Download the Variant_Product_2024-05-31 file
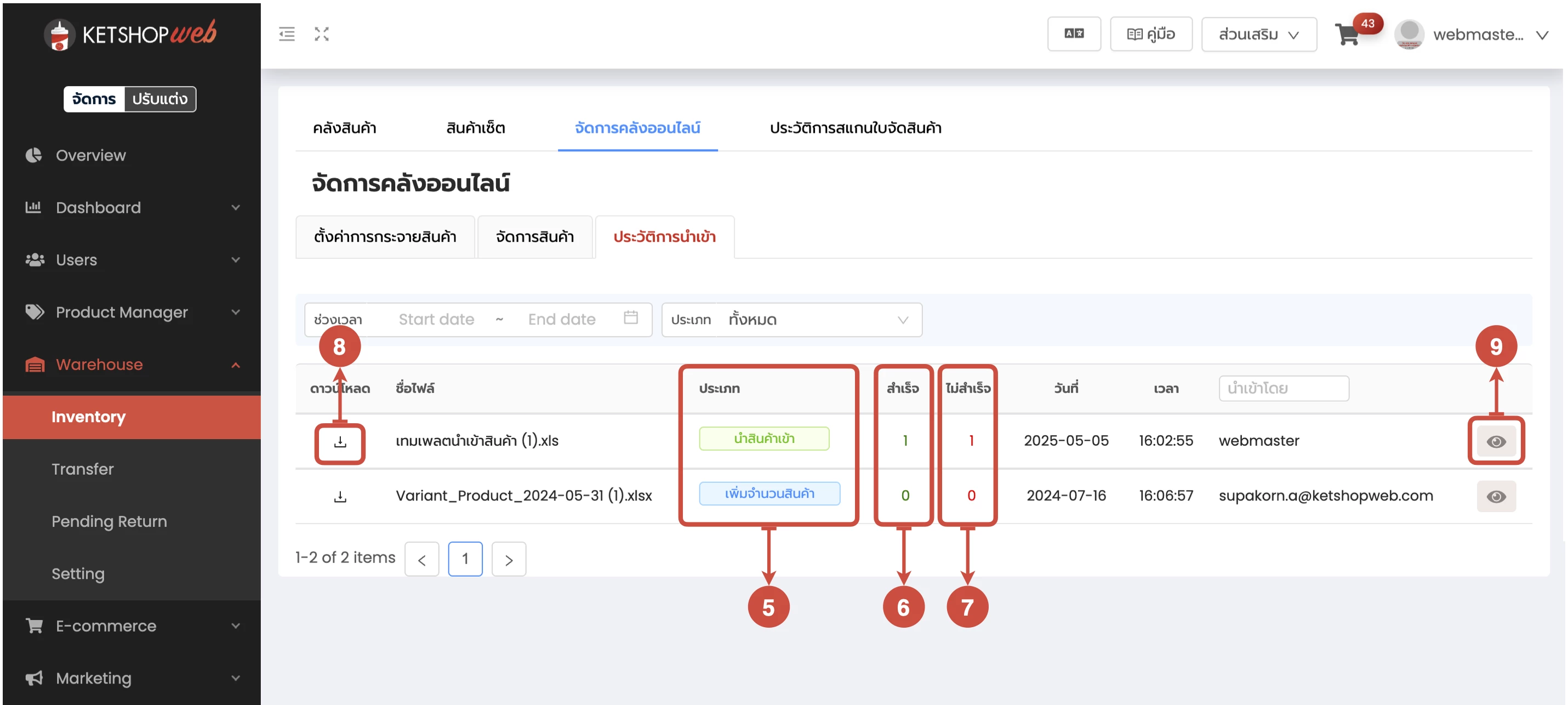This screenshot has height=705, width=1568. click(x=340, y=497)
